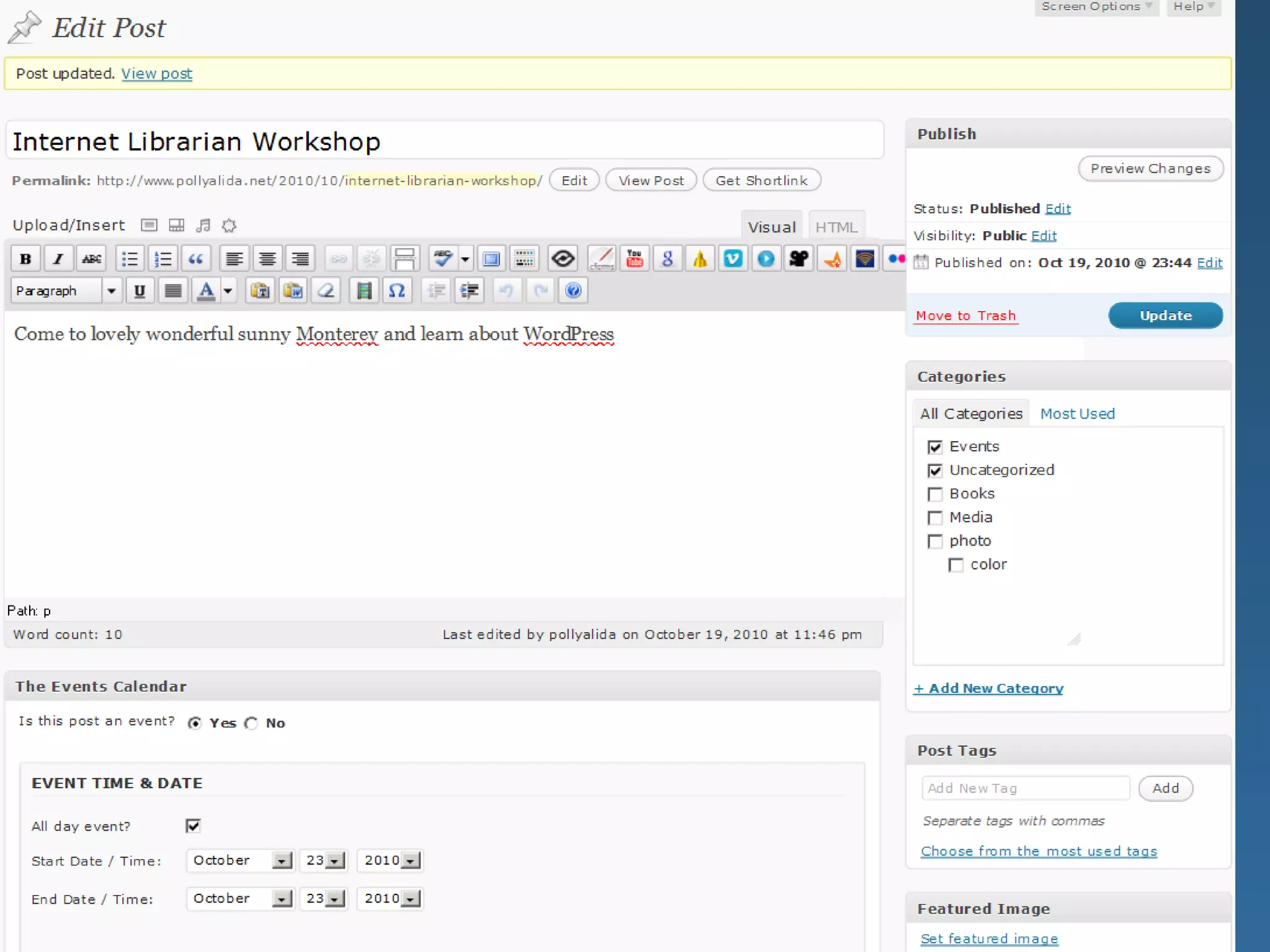Viewport: 1270px width, 952px height.
Task: Click the blue Update button
Action: point(1165,315)
